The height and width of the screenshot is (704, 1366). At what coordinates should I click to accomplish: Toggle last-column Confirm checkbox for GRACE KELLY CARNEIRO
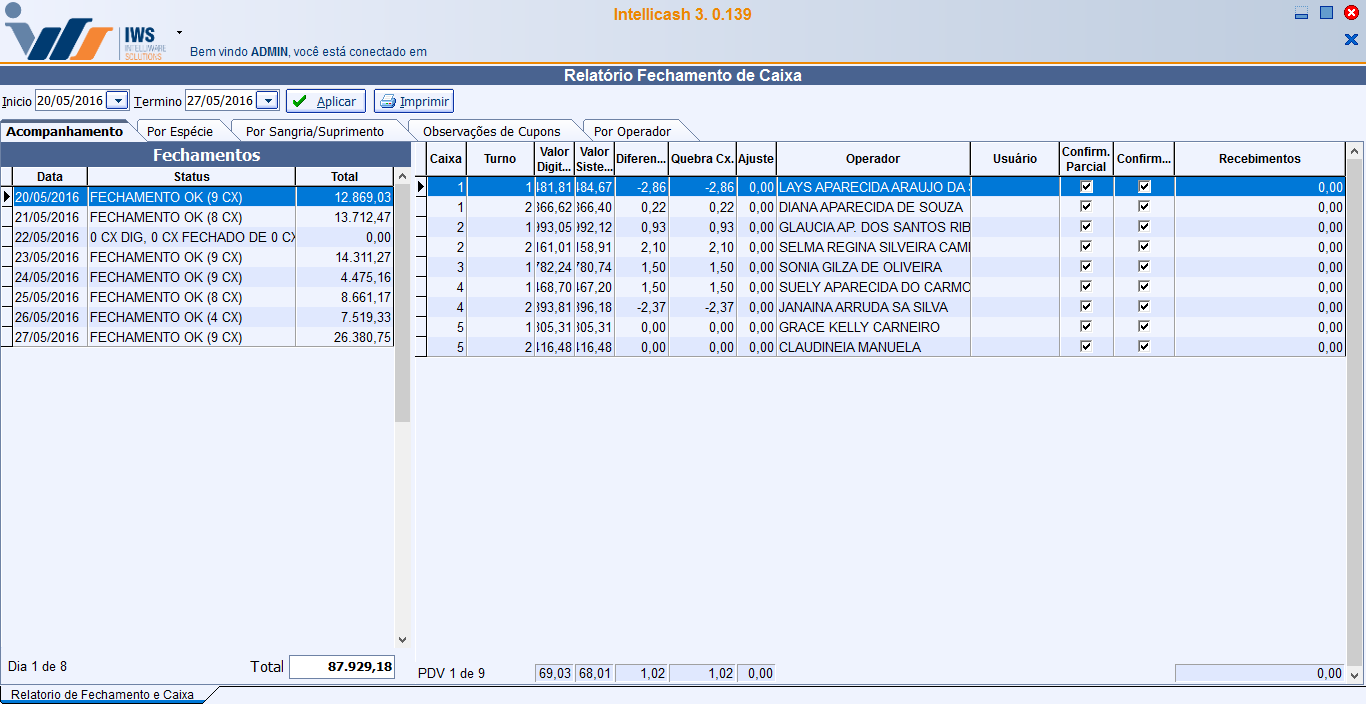coord(1144,327)
